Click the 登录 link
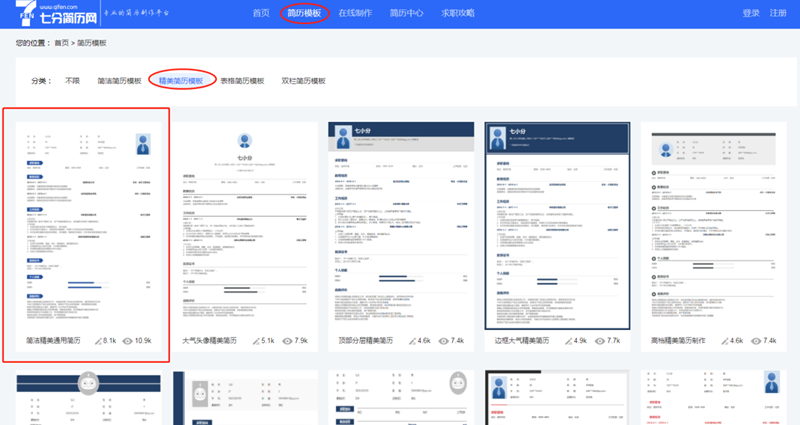This screenshot has height=425, width=800. pos(751,13)
